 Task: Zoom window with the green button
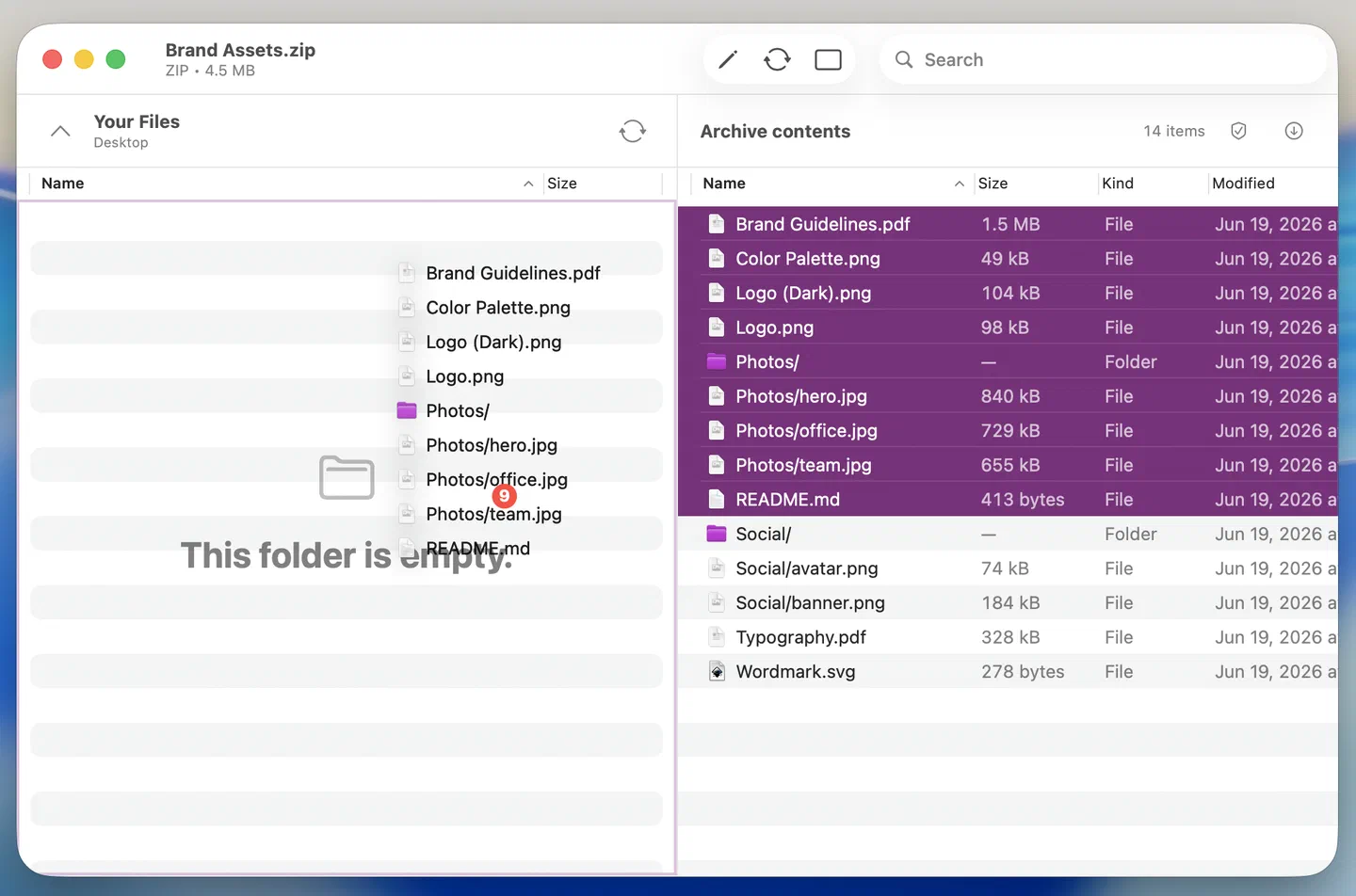tap(116, 59)
